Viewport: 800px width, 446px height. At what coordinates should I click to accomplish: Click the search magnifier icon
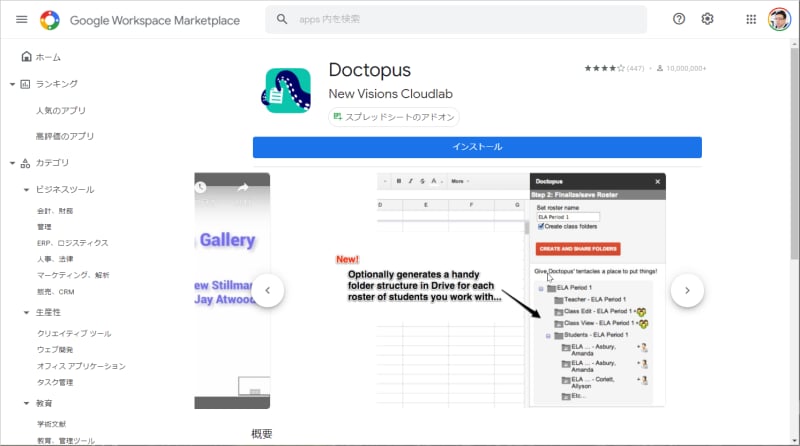point(282,19)
